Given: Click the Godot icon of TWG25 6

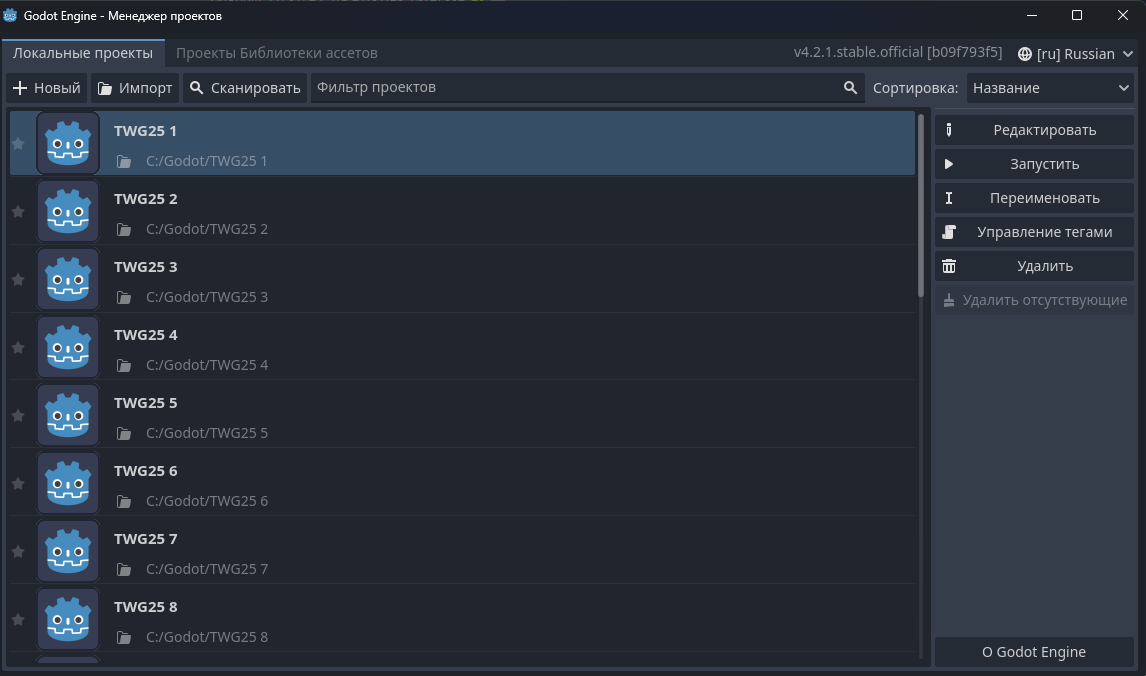Looking at the screenshot, I should tap(68, 483).
